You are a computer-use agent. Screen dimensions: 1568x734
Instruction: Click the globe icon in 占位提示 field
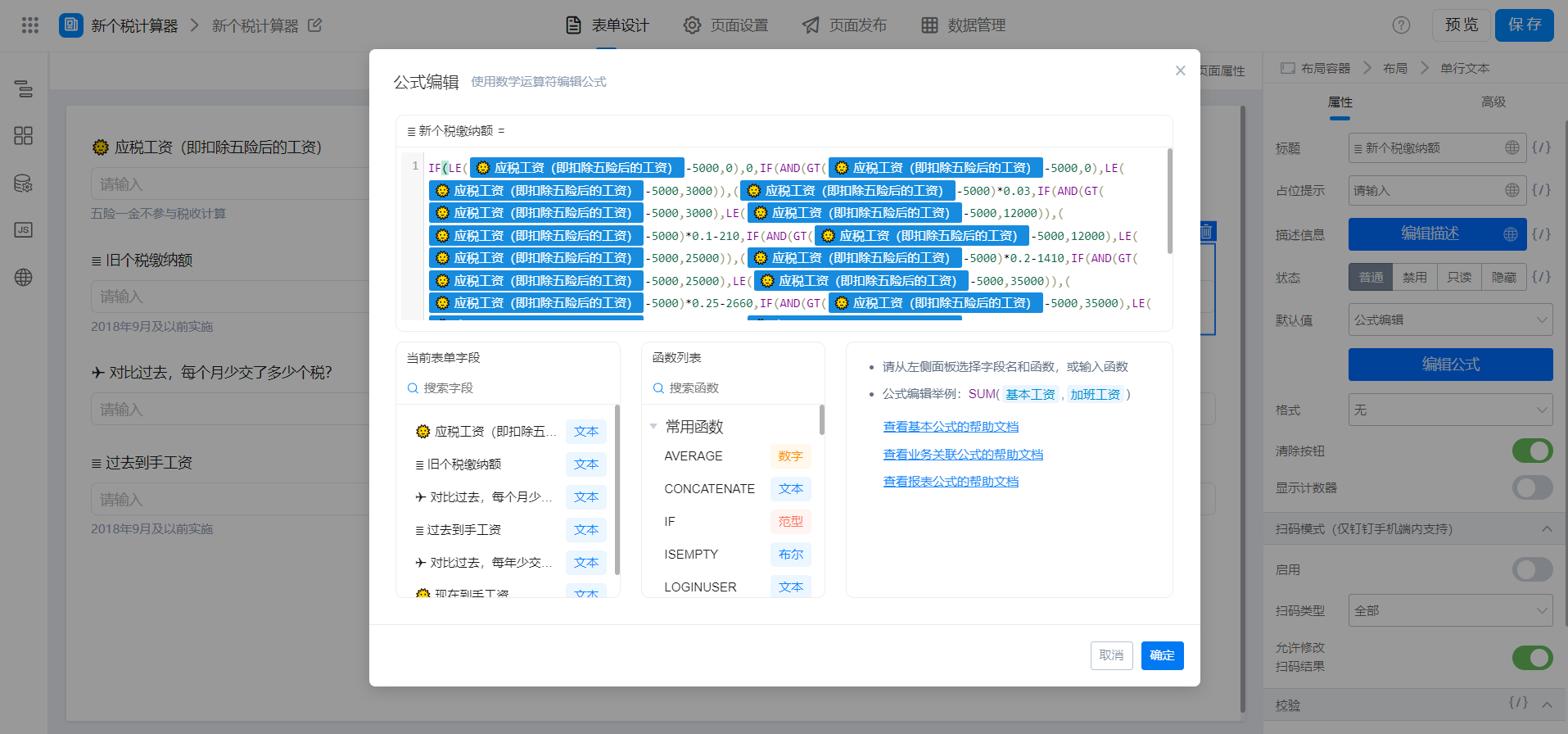pyautogui.click(x=1512, y=190)
